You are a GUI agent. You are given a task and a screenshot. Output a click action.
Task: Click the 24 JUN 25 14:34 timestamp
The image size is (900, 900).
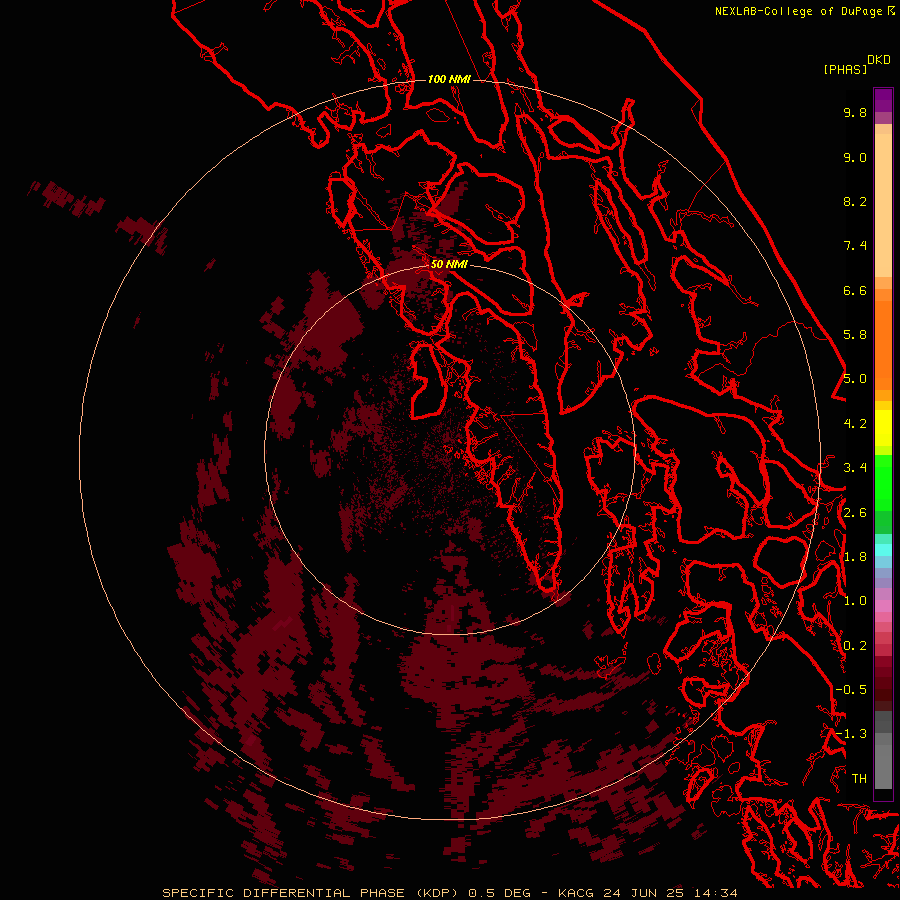pos(670,893)
